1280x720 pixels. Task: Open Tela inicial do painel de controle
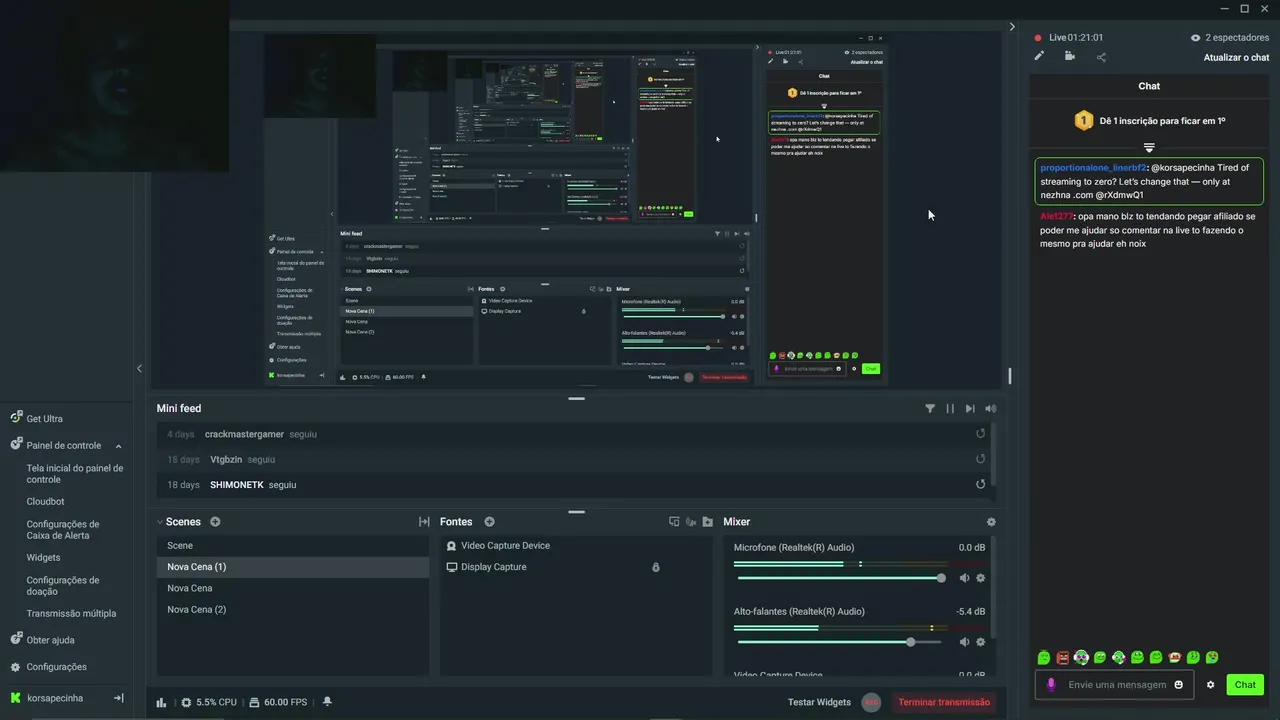75,474
